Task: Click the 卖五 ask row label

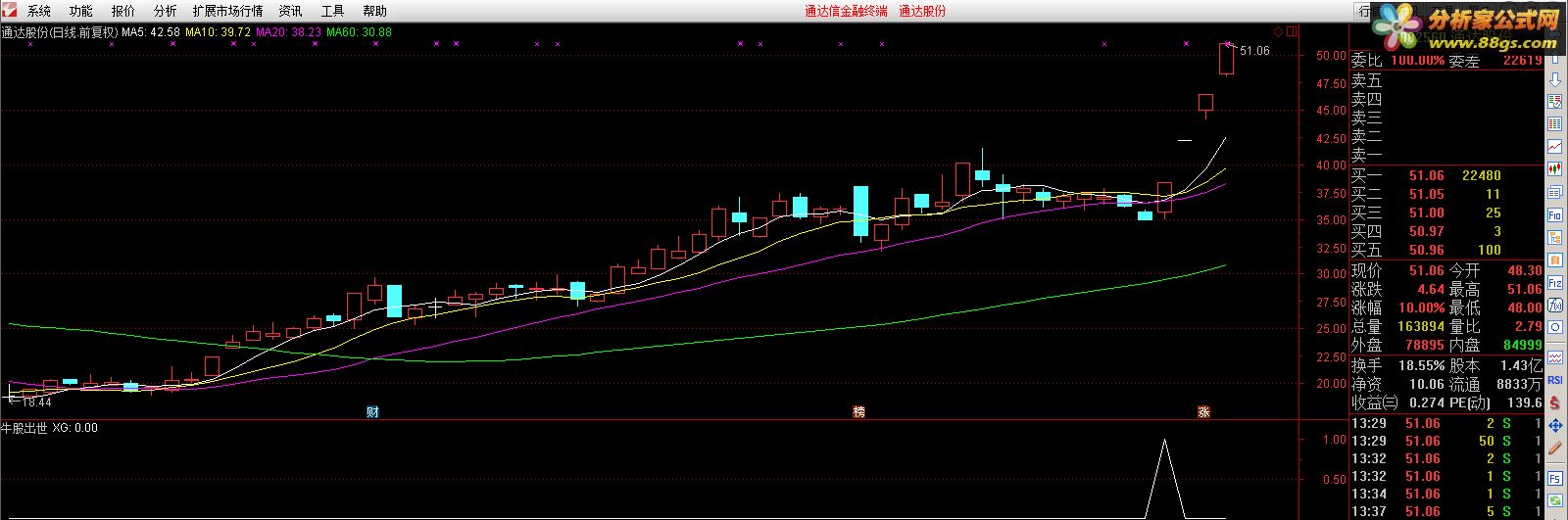Action: [x=1367, y=81]
